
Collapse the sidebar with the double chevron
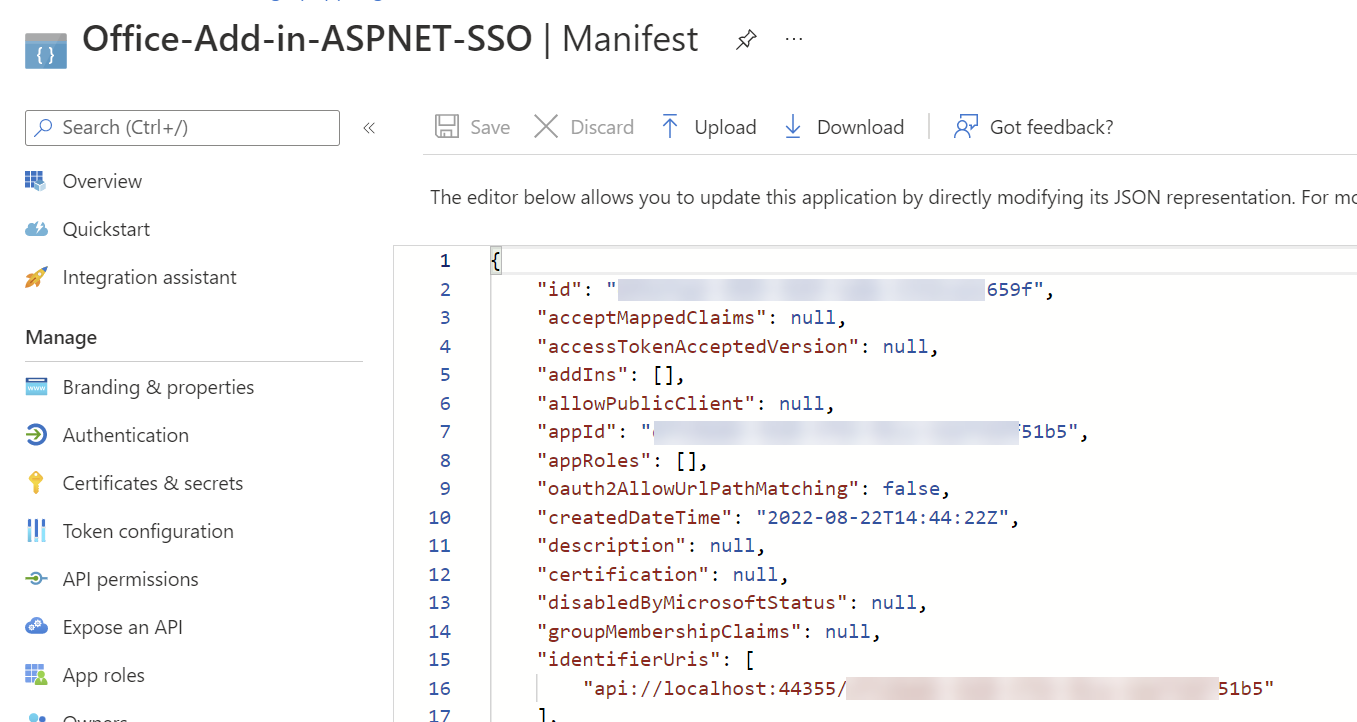coord(368,128)
